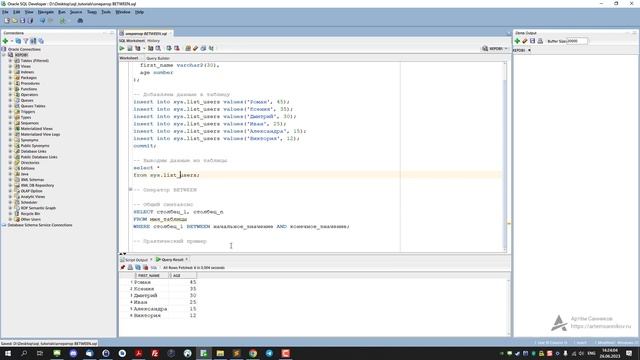Switch to the History tab

pos(153,41)
